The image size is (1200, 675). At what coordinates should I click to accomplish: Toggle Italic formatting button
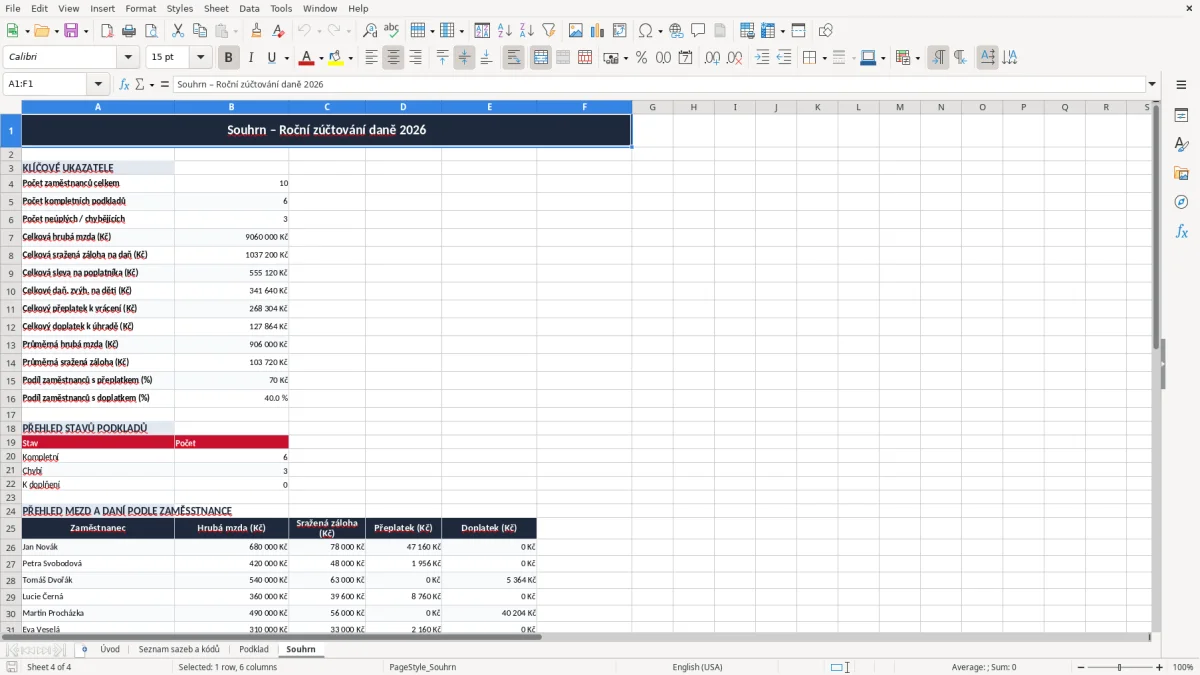point(250,58)
